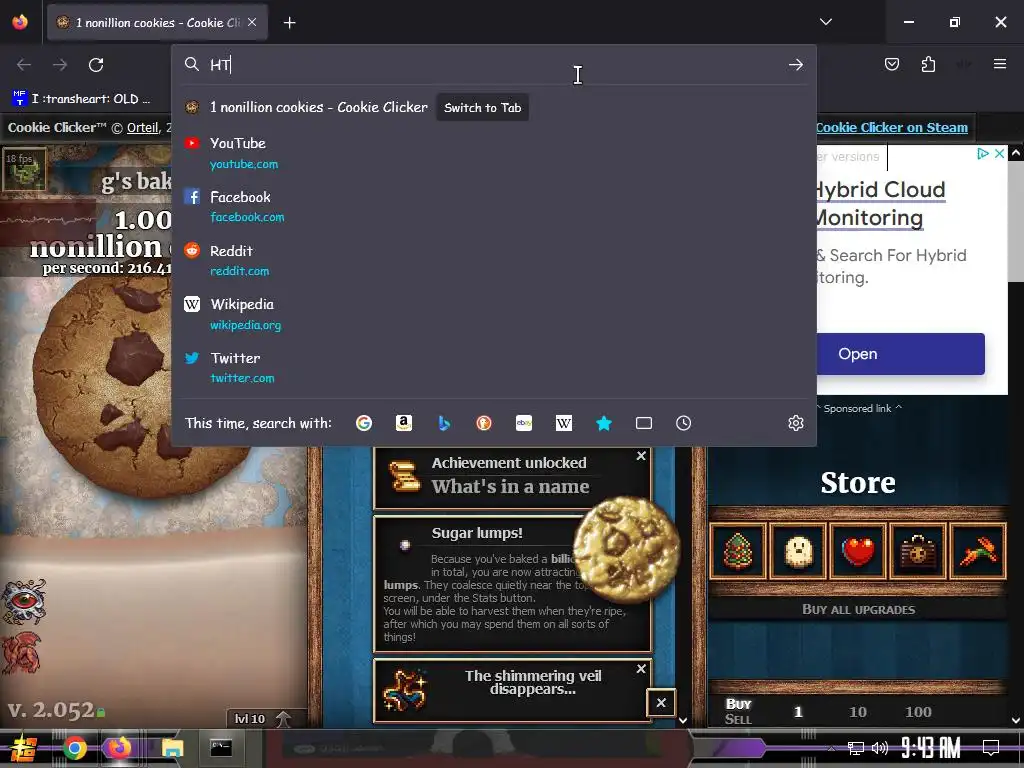
Task: Click the go arrow in address bar
Action: pyautogui.click(x=795, y=65)
